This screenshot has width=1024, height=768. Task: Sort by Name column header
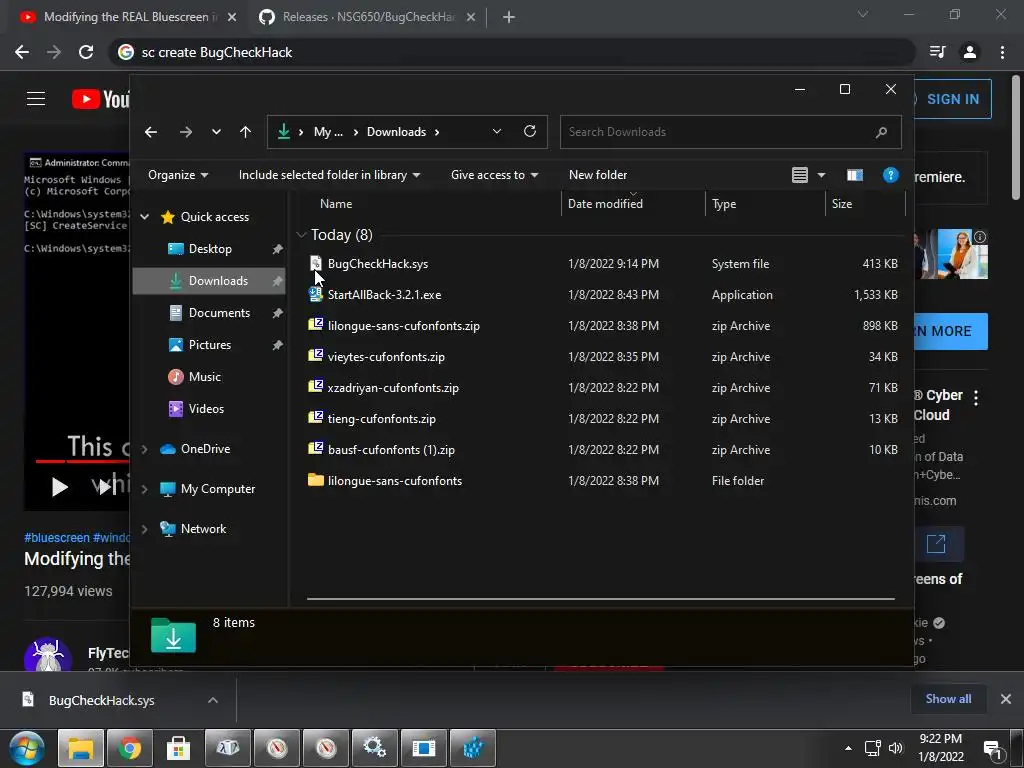click(x=336, y=204)
